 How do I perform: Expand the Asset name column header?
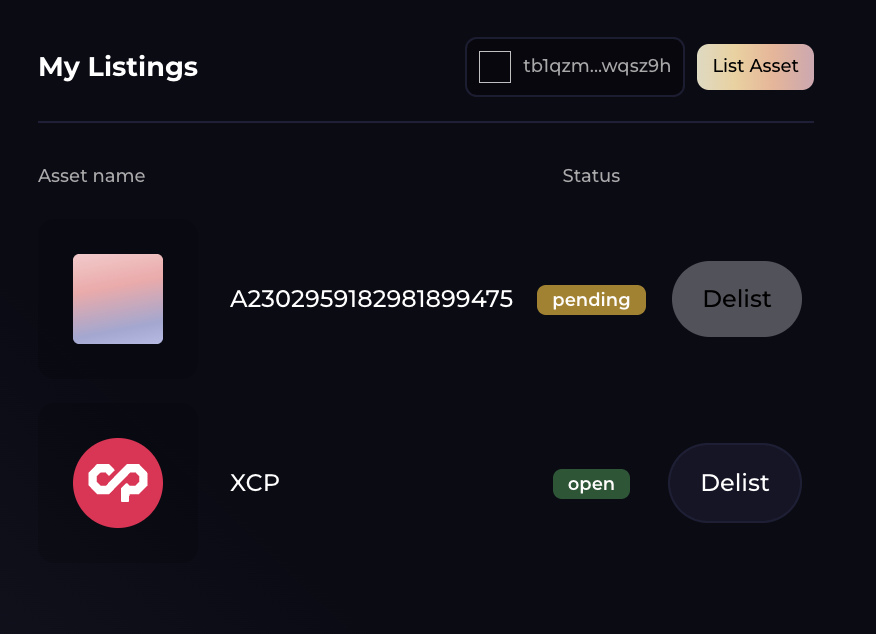click(91, 175)
